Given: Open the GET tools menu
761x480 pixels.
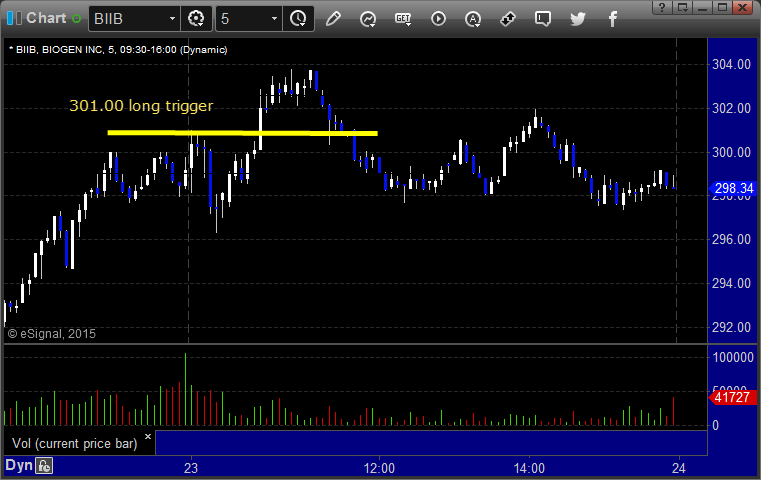Looking at the screenshot, I should (403, 19).
